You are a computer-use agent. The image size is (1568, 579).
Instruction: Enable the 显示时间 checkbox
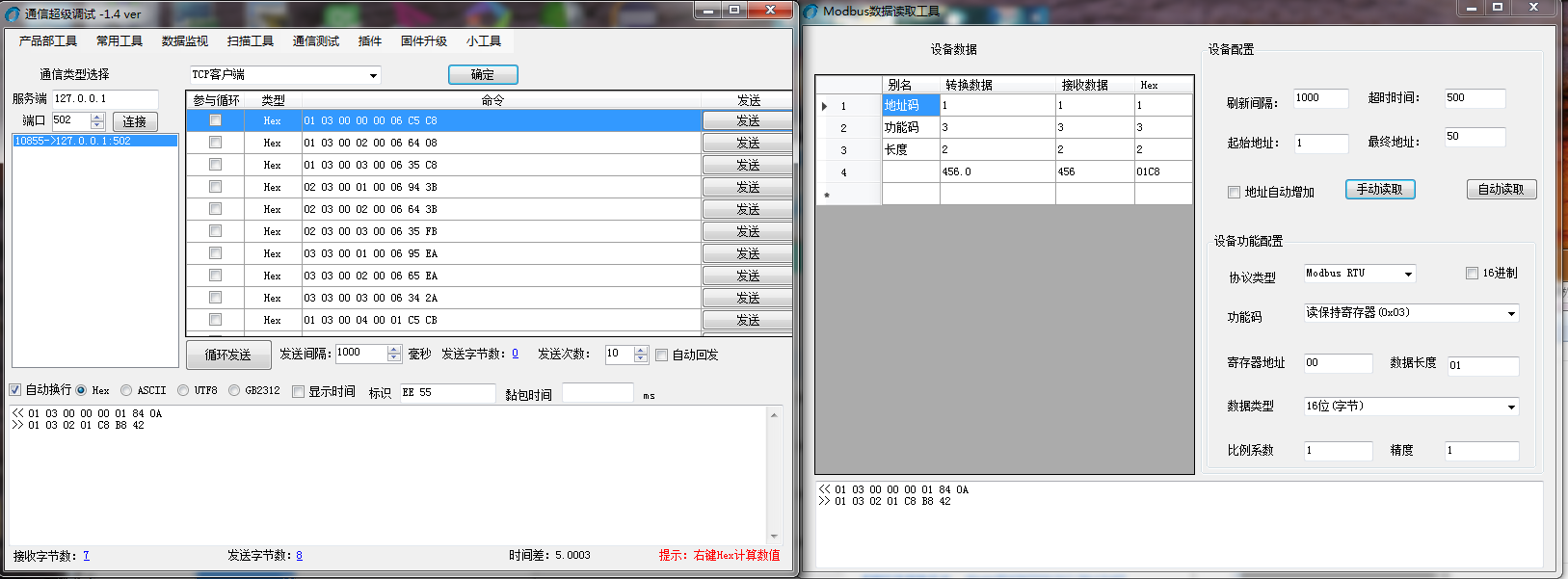pos(299,391)
